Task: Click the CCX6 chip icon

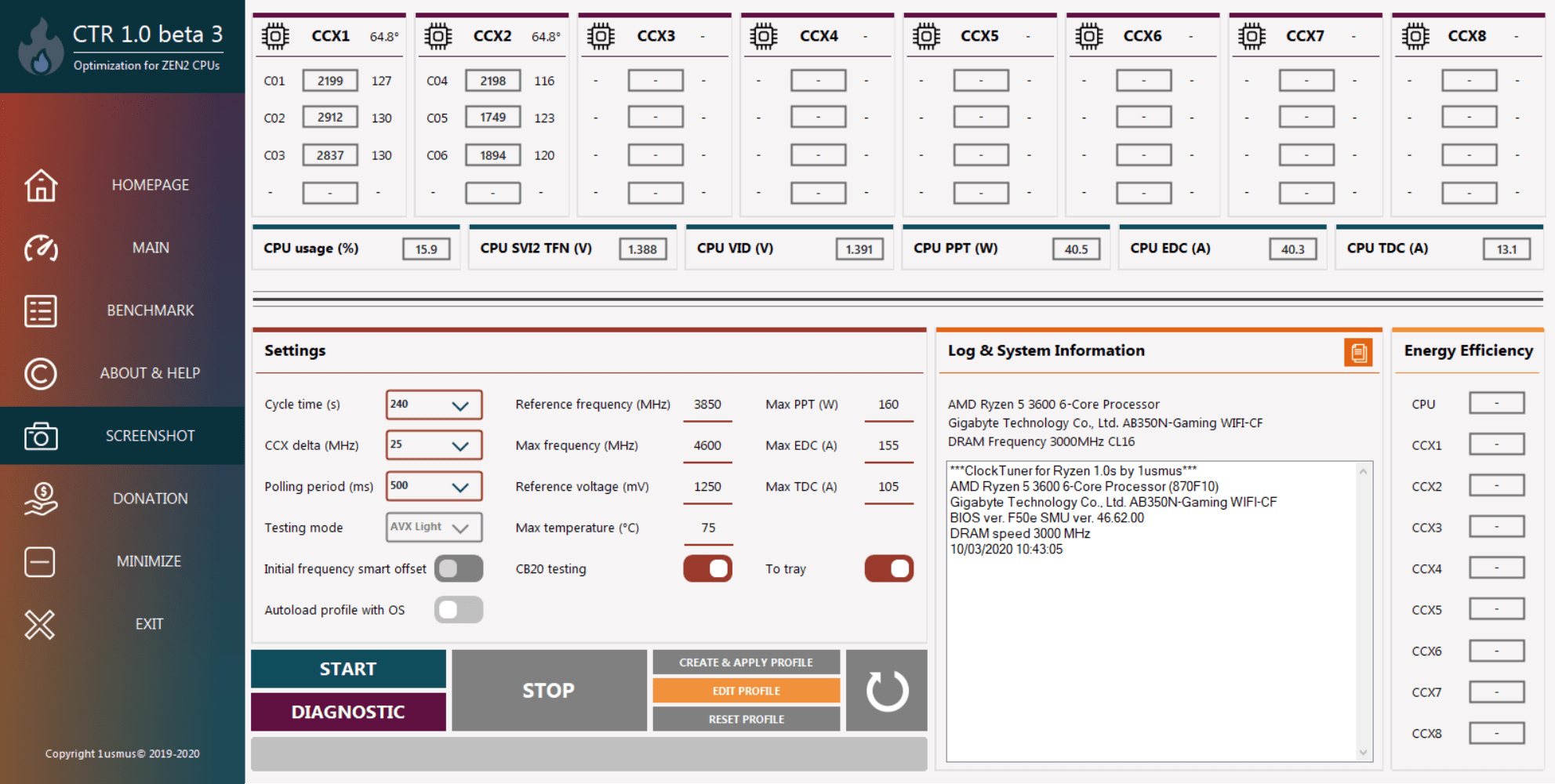Action: pyautogui.click(x=1089, y=36)
